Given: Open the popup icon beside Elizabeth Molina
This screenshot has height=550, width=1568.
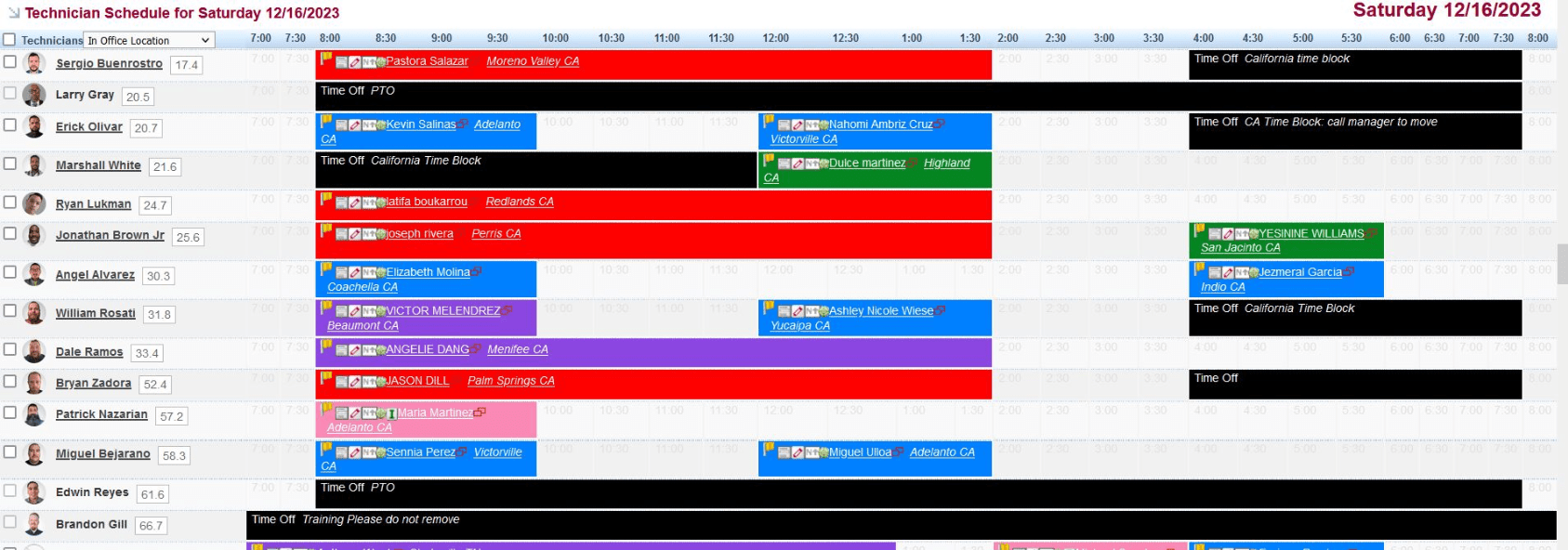Looking at the screenshot, I should pyautogui.click(x=477, y=272).
